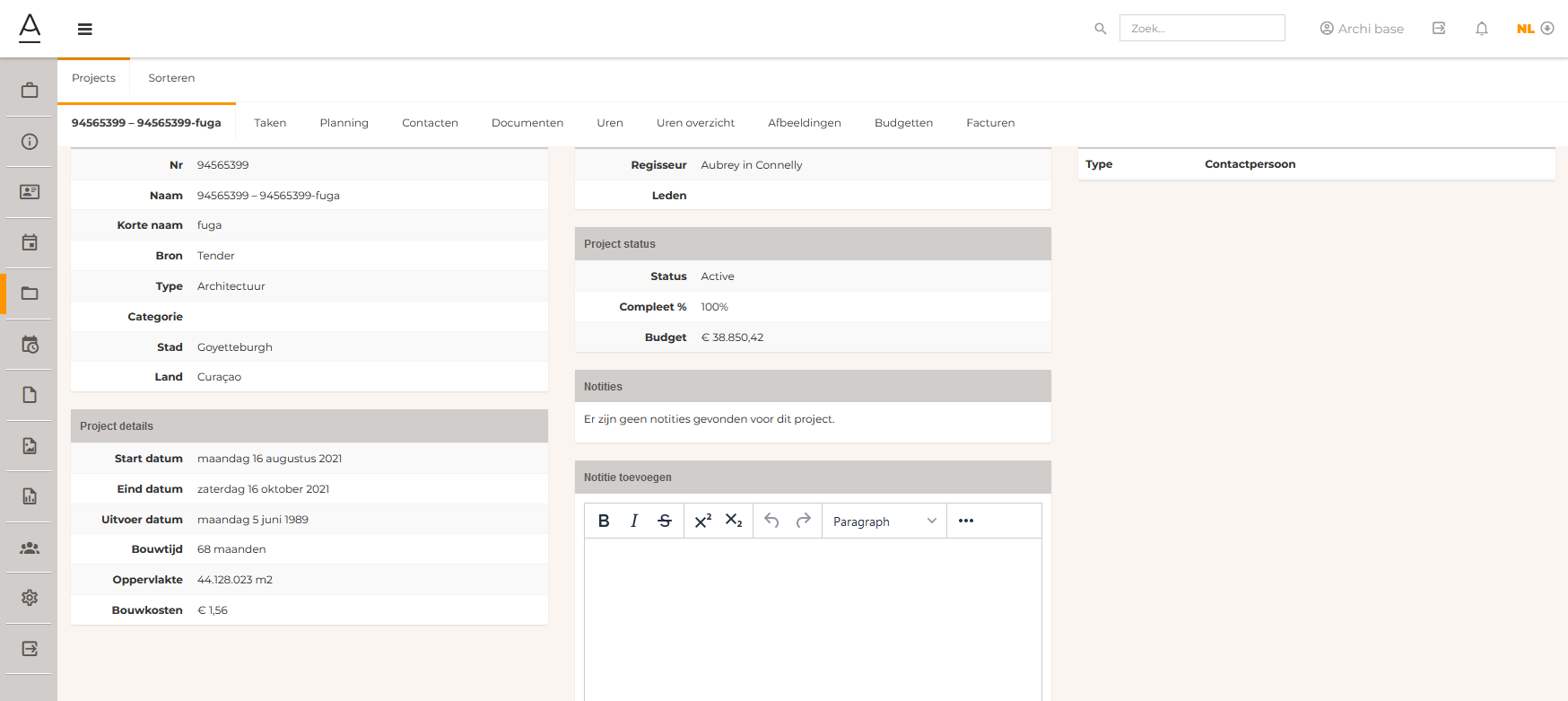Toggle italic formatting in note editor
This screenshot has width=1568, height=701.
pos(634,521)
